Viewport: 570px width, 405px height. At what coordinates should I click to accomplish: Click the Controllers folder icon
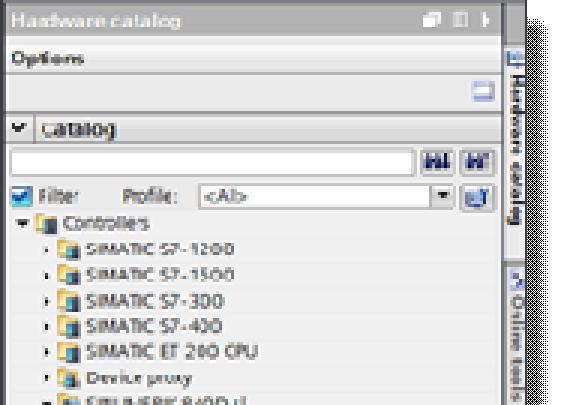click(47, 223)
